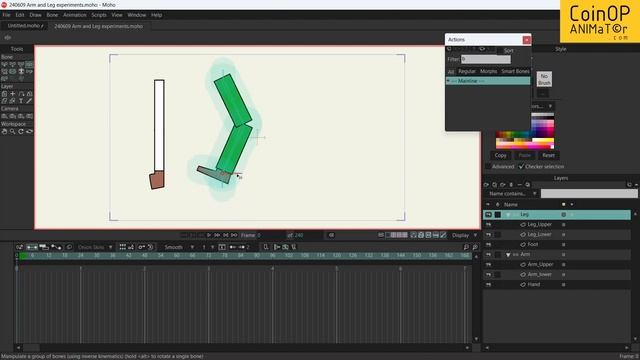Image resolution: width=640 pixels, height=360 pixels.
Task: Select the Rotate Workspace tool
Action: click(21, 131)
